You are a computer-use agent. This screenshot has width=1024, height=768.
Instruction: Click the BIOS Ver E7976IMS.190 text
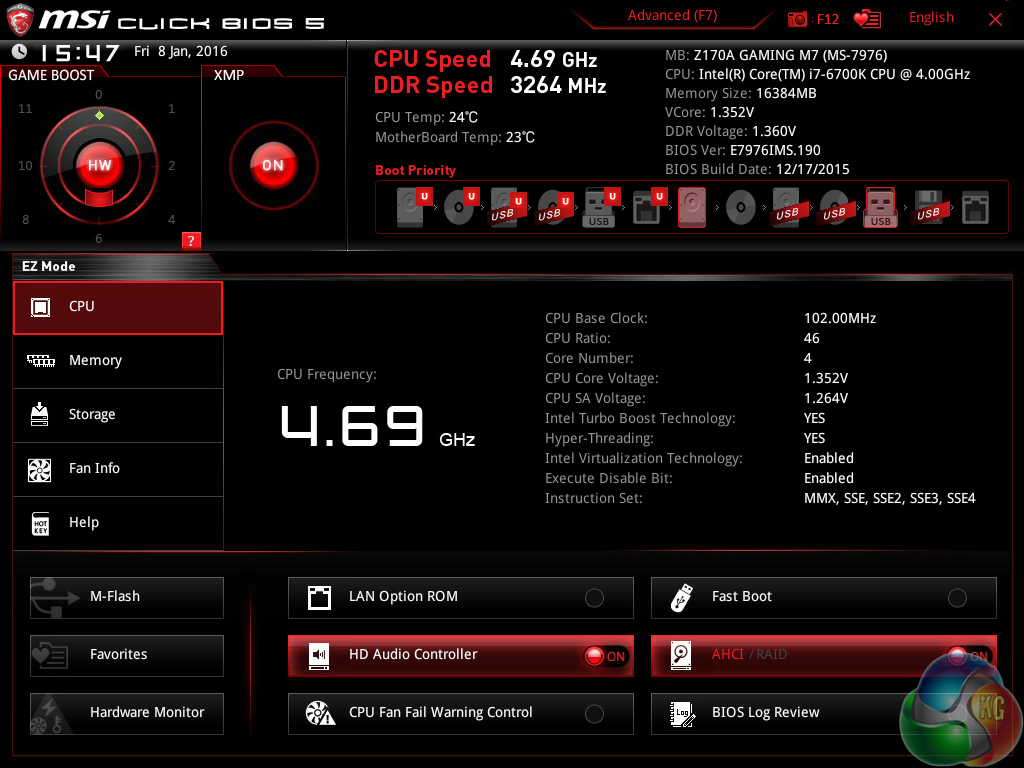pyautogui.click(x=743, y=150)
